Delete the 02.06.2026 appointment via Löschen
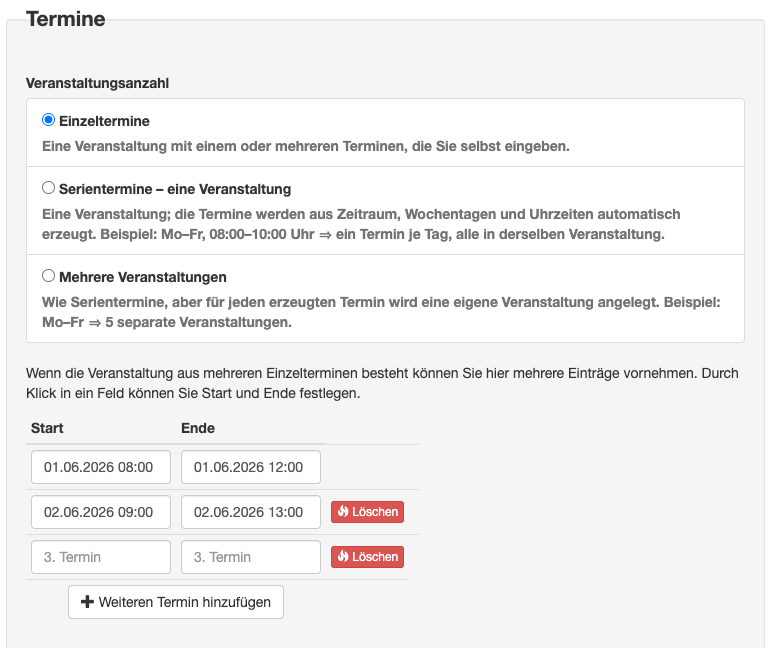Viewport: 775px width, 648px height. (367, 512)
